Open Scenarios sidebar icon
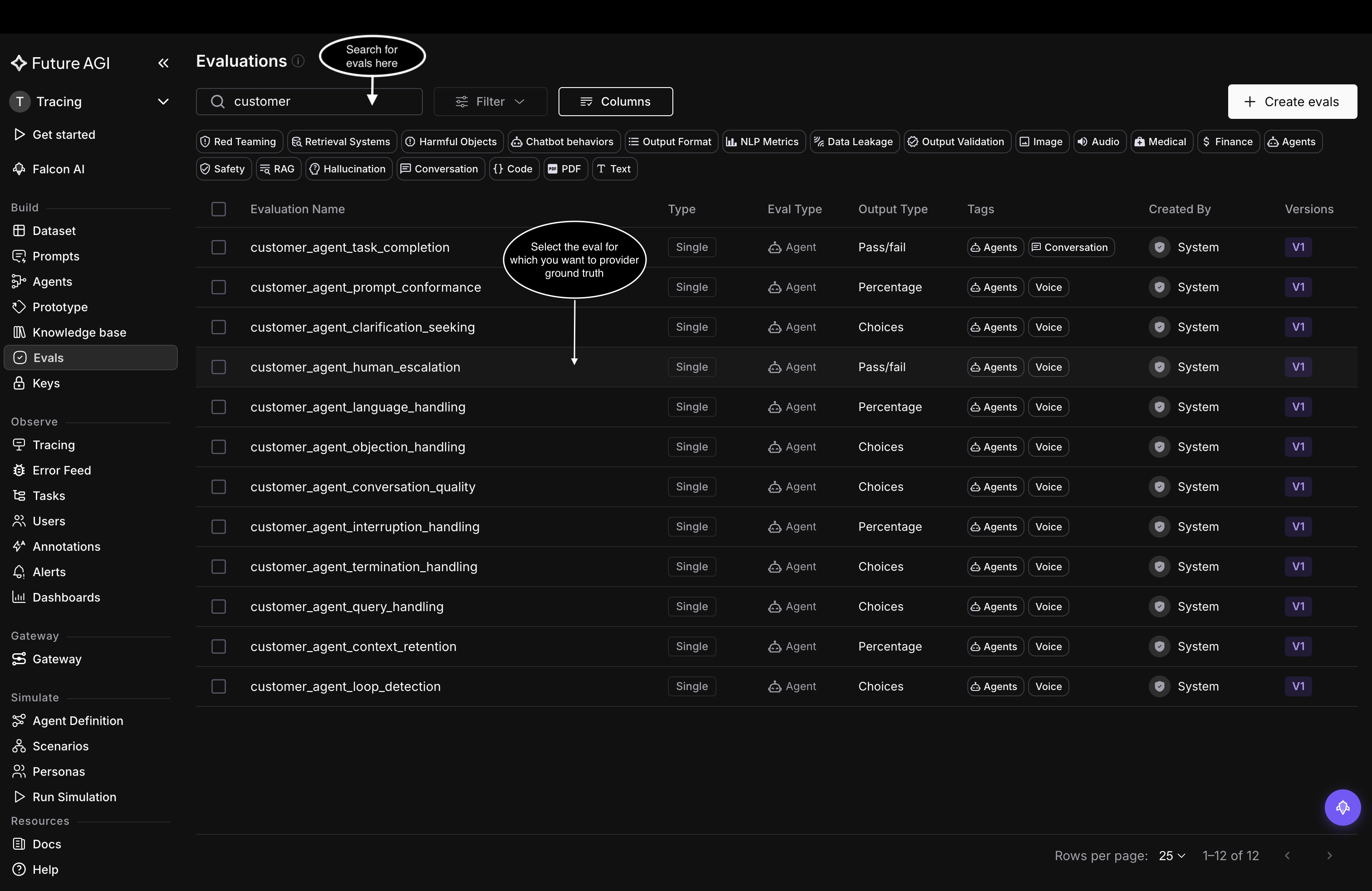This screenshot has height=891, width=1372. (19, 746)
